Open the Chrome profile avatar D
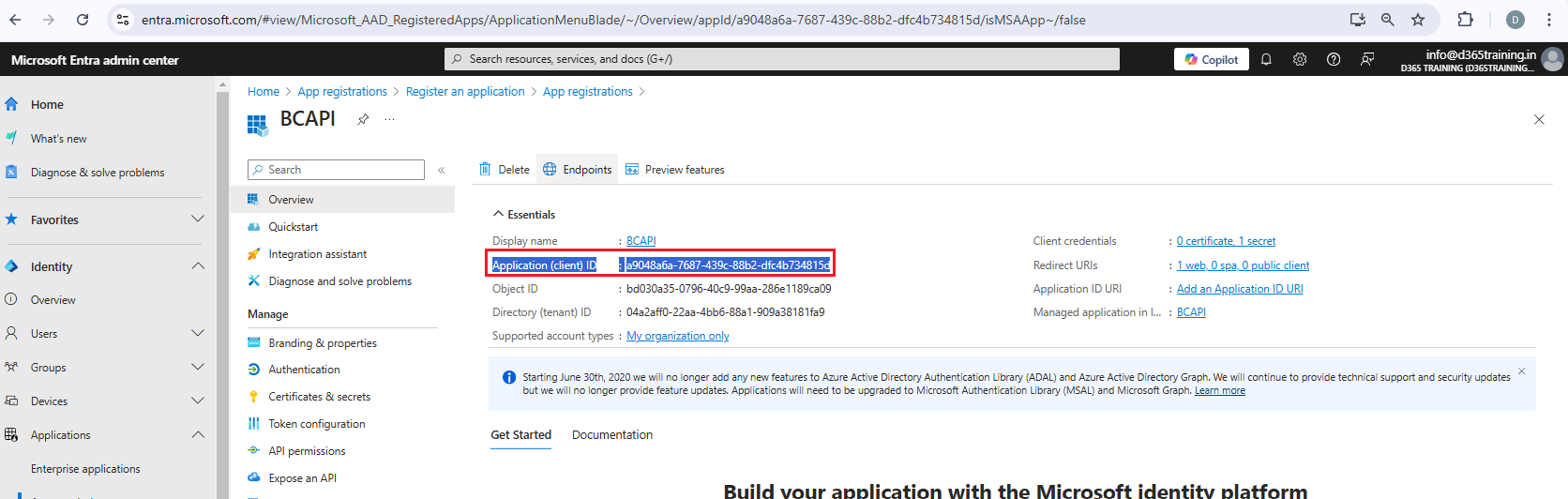 [1515, 20]
